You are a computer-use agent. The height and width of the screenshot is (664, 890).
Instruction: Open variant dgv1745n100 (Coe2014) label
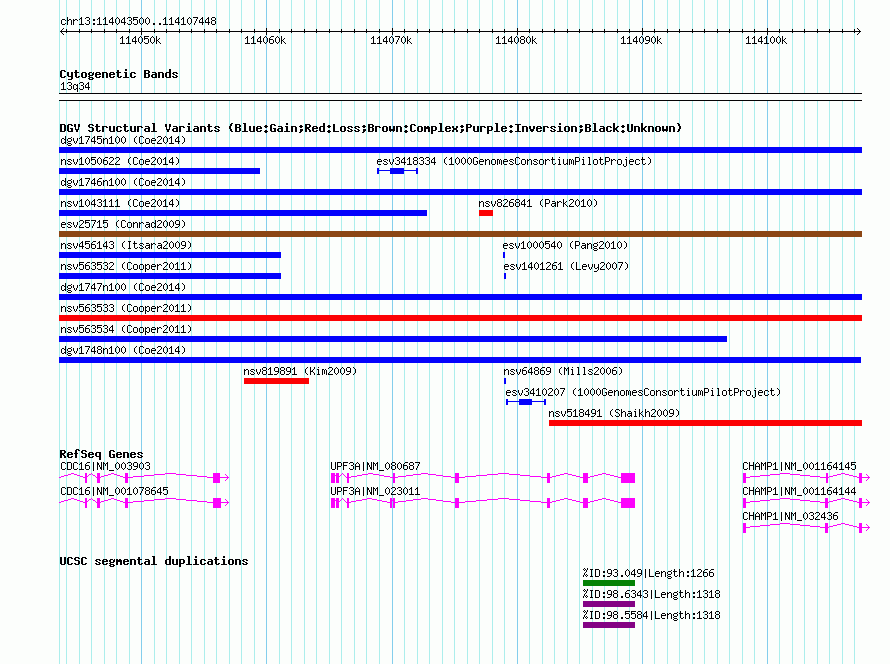tap(123, 140)
